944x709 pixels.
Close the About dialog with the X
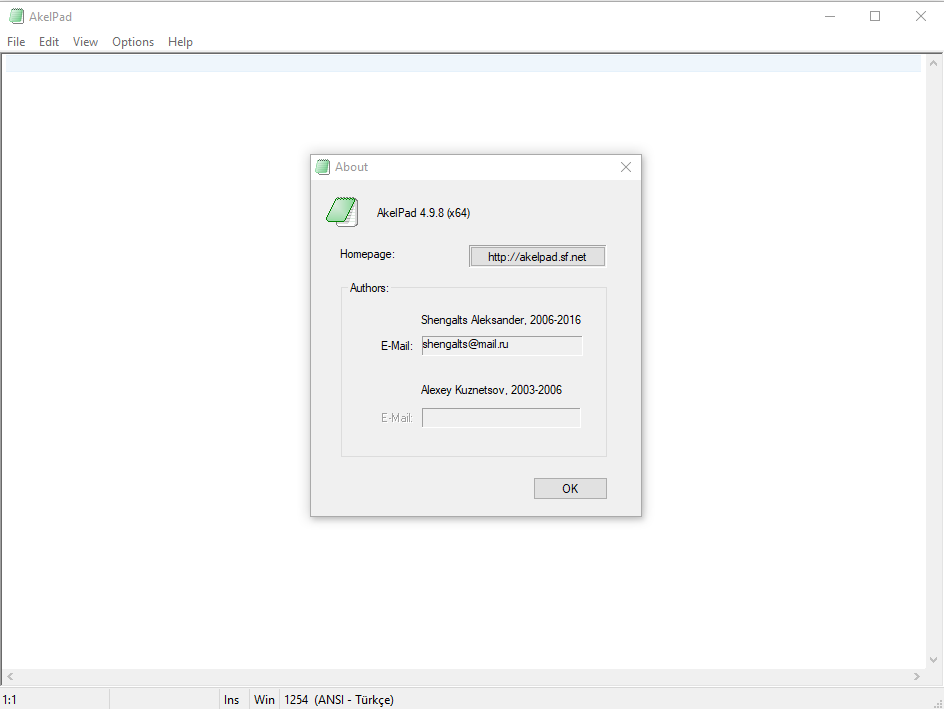626,167
